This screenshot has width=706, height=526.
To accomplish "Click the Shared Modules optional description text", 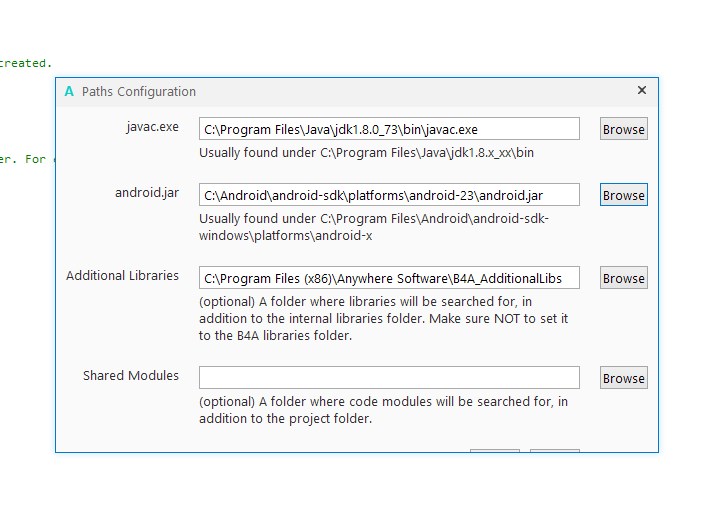I will coord(383,410).
